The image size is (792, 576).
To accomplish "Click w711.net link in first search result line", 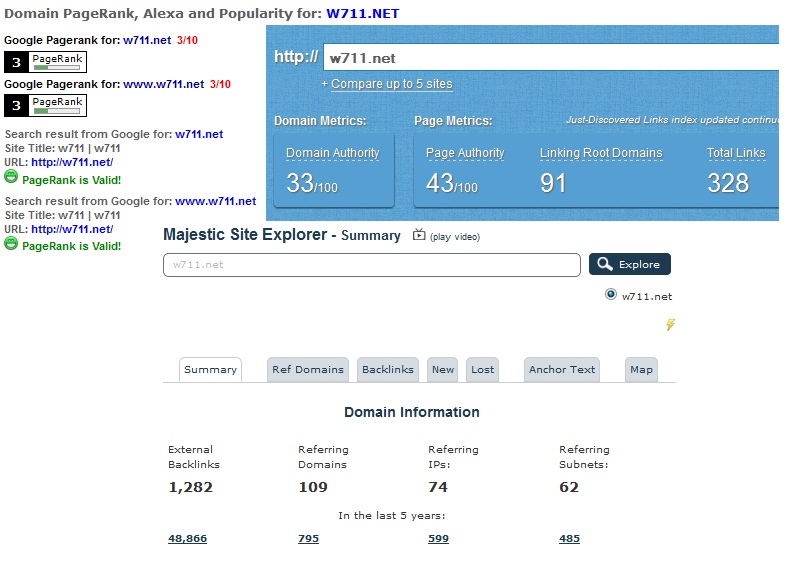I will click(x=199, y=134).
